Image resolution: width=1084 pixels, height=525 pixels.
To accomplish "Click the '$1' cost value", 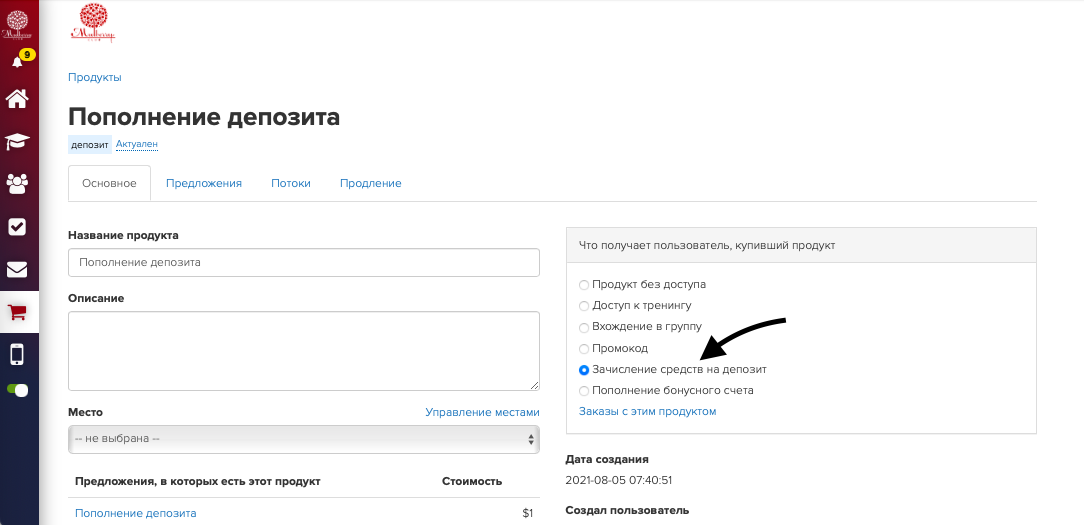I will pos(527,513).
